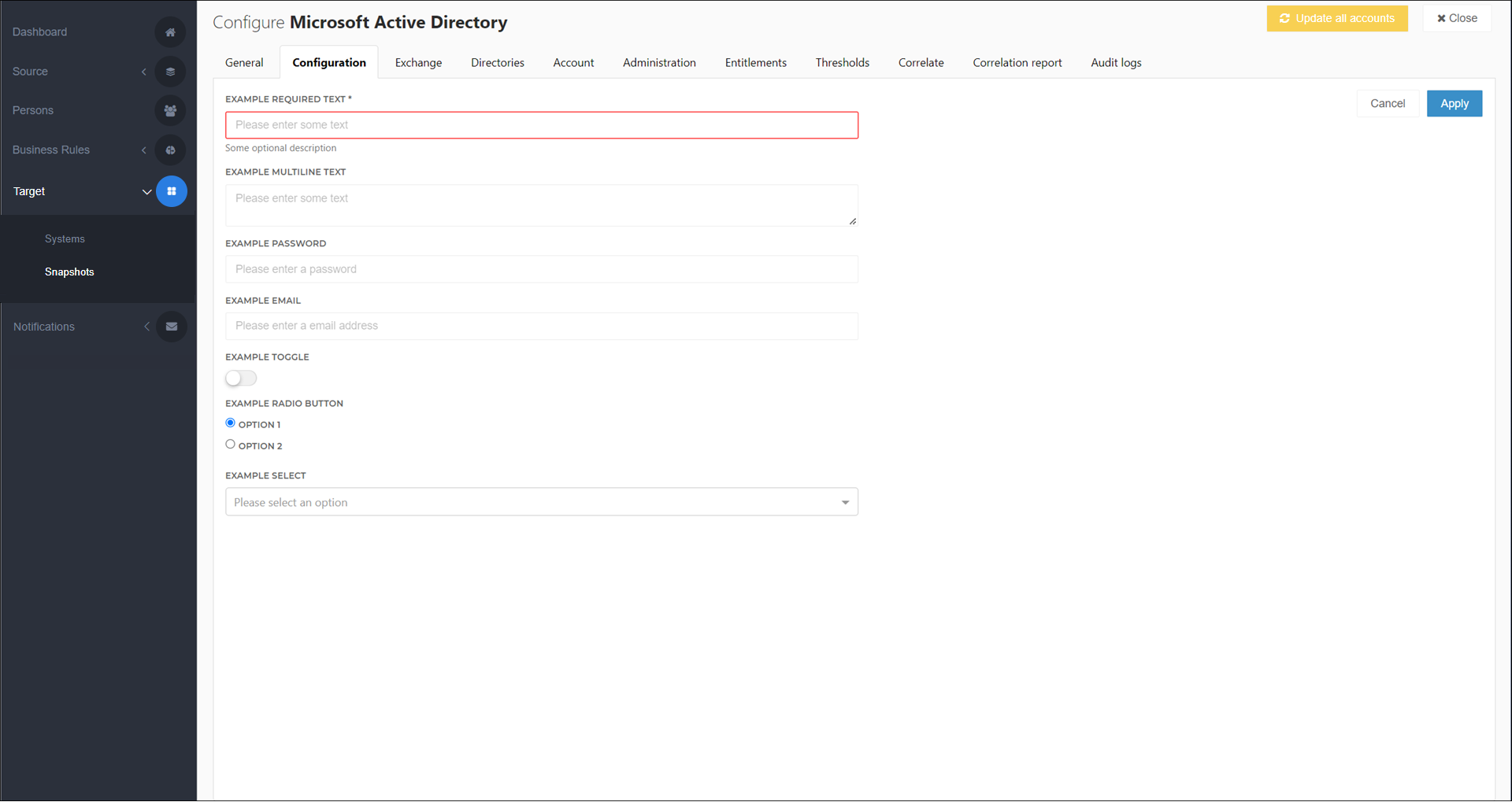Open the Thresholds tab
The width and height of the screenshot is (1512, 802).
843,63
